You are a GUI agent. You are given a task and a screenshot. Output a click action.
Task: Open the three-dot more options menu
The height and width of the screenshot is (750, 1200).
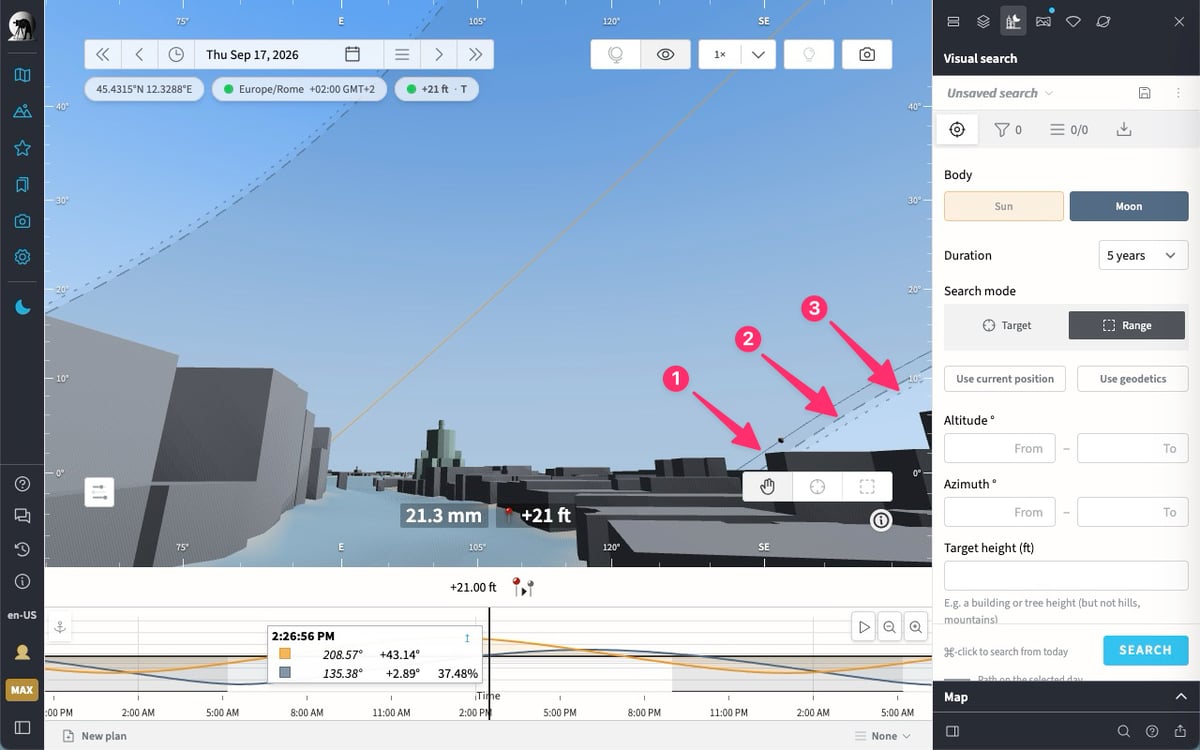click(x=1178, y=93)
